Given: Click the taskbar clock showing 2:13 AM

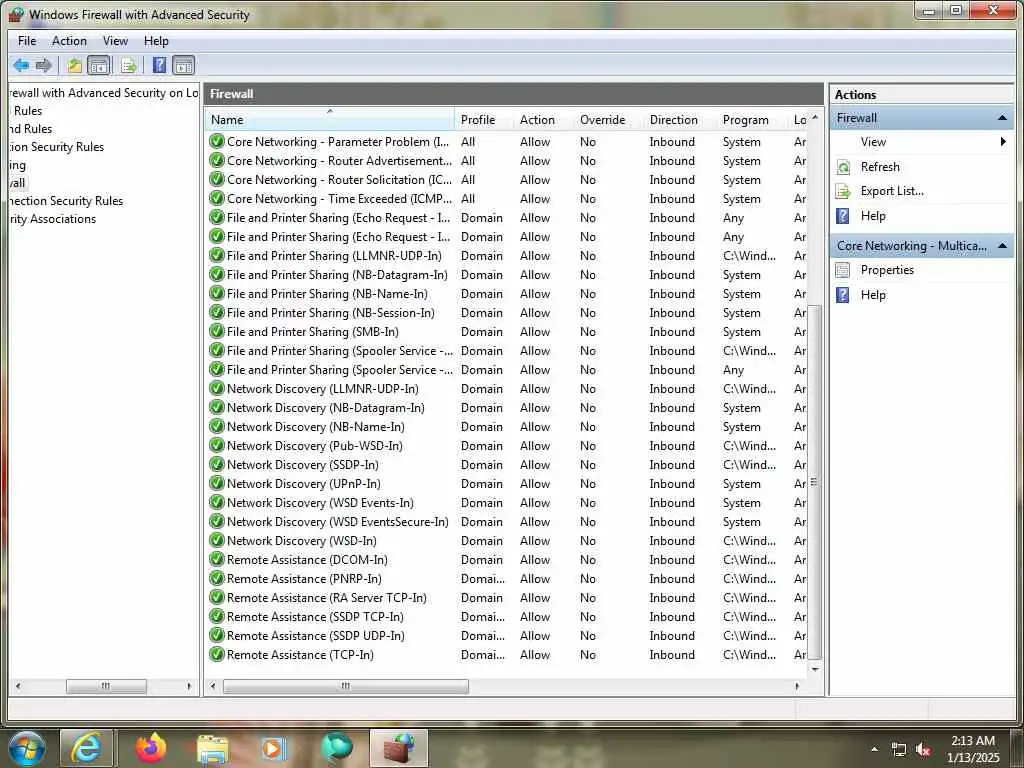Looking at the screenshot, I should (973, 749).
